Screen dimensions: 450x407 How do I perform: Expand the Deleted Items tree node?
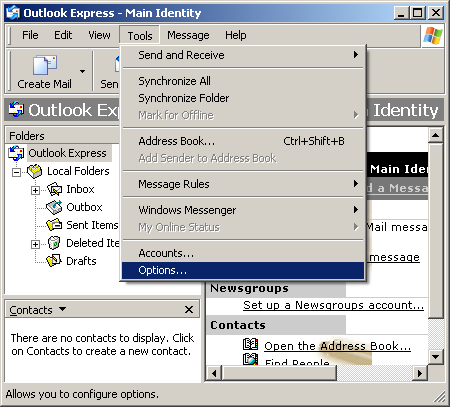35,244
